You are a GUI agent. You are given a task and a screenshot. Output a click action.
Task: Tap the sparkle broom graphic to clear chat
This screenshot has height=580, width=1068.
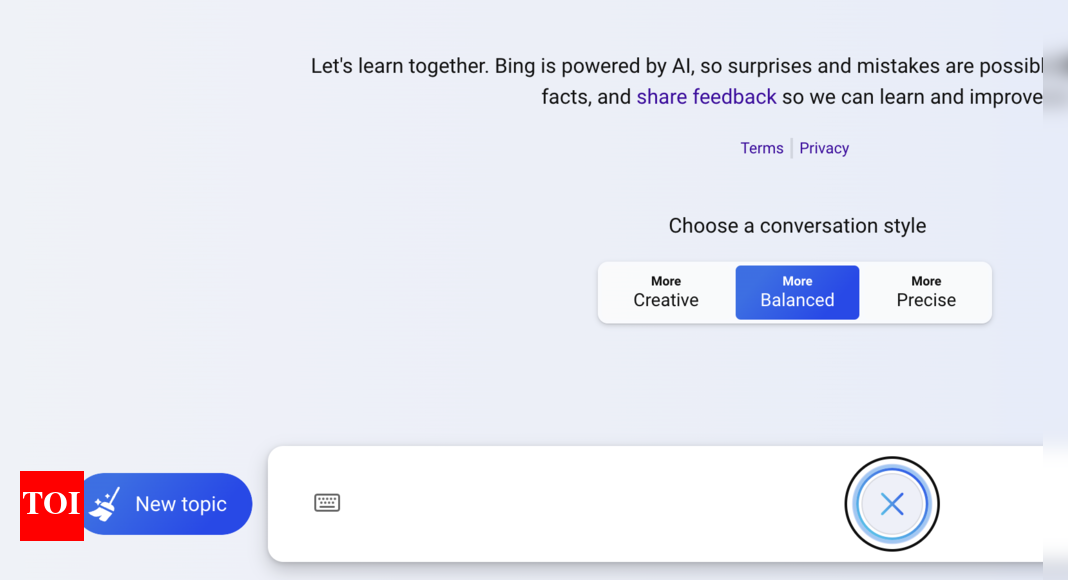pyautogui.click(x=106, y=503)
